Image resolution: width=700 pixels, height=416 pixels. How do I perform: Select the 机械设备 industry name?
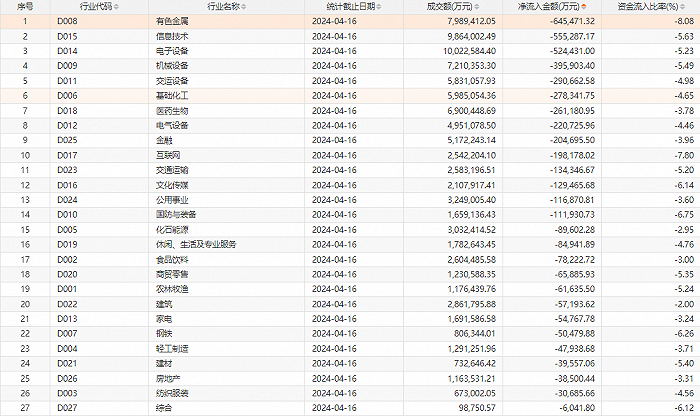point(172,66)
